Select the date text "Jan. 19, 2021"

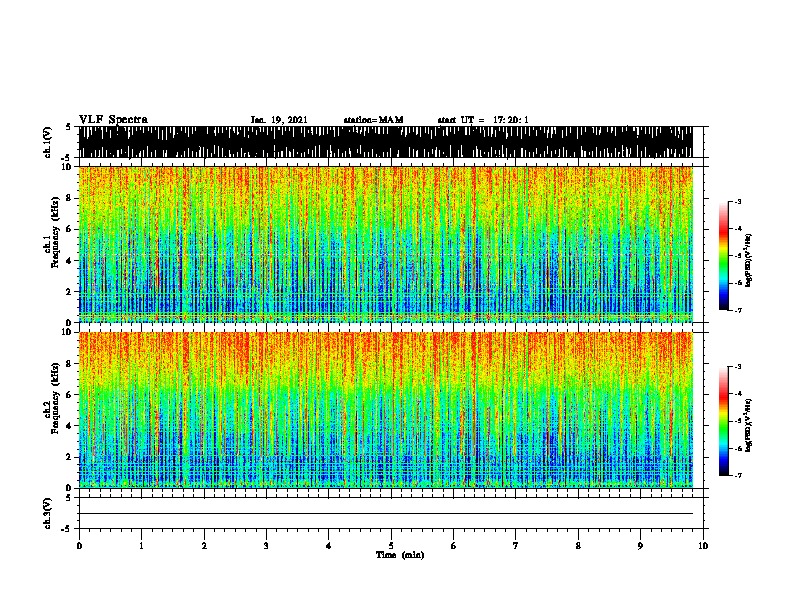click(x=279, y=120)
